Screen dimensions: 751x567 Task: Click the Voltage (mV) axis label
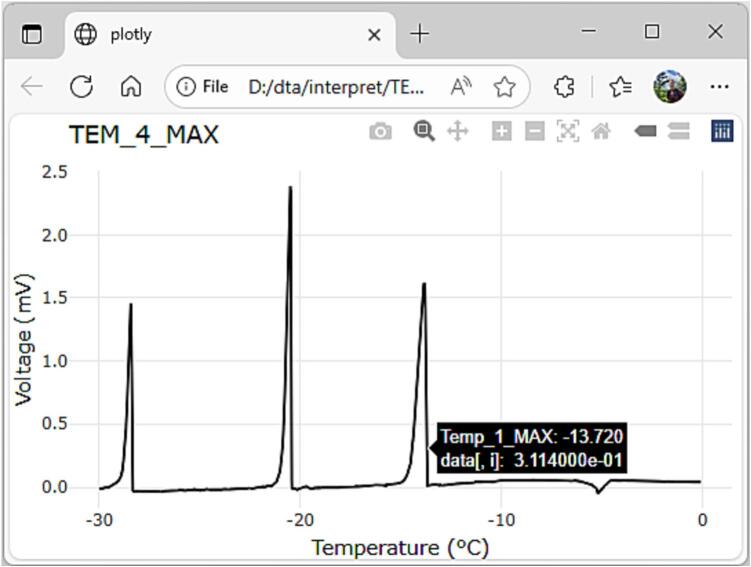(23, 340)
